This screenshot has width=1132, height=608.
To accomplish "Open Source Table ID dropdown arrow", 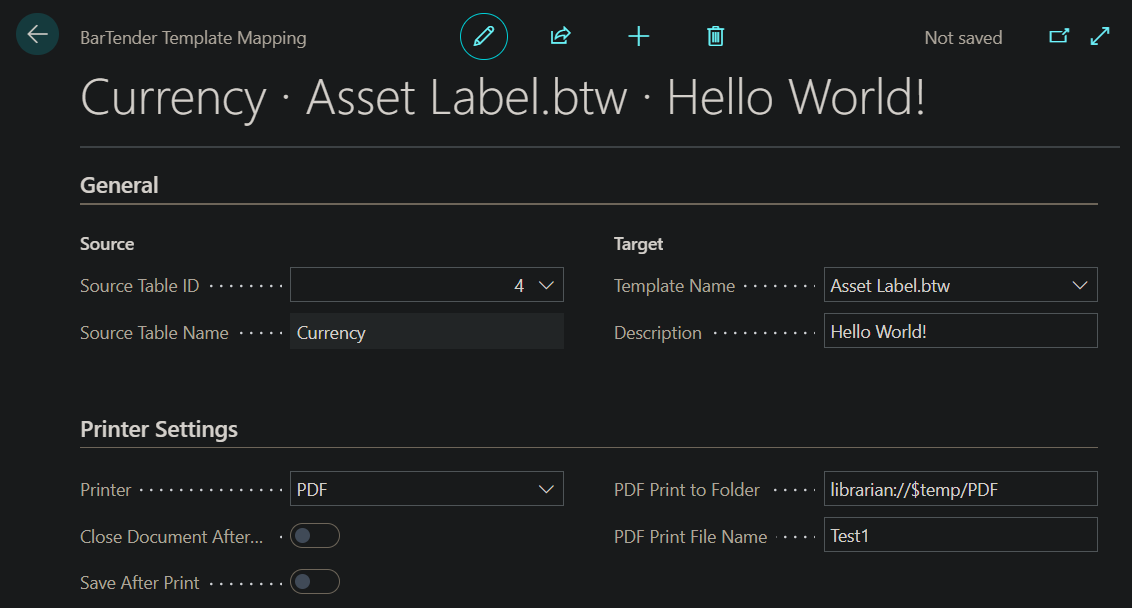I will click(547, 285).
